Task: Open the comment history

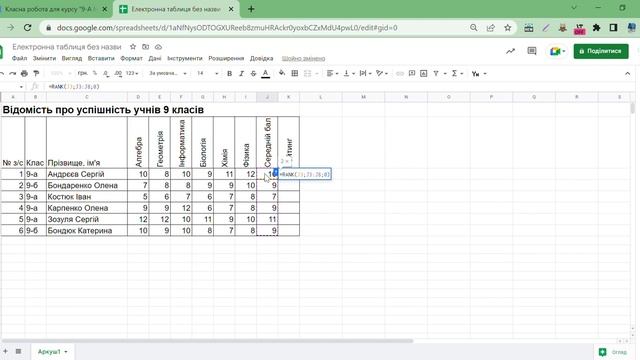Action: 532,51
